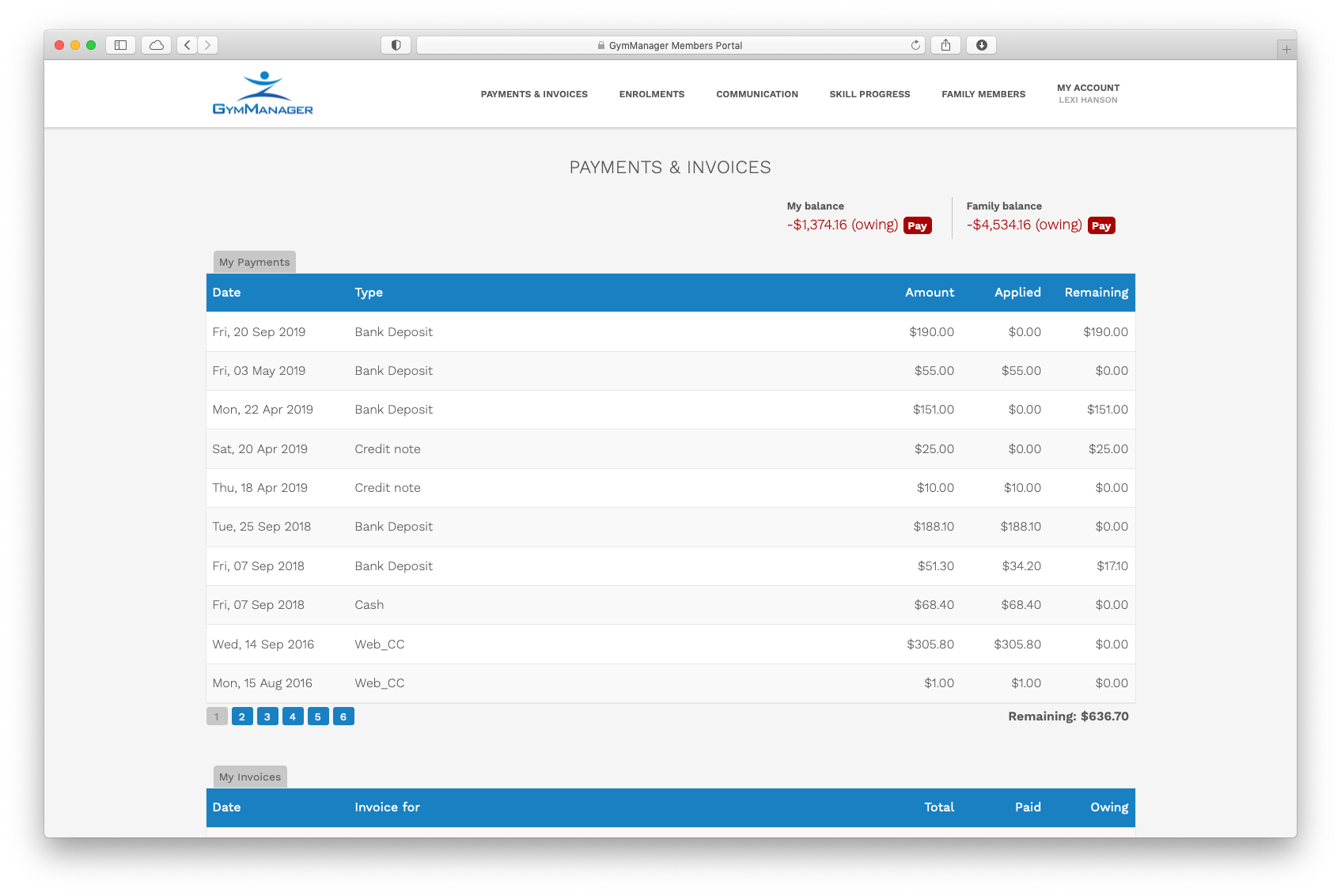1341x896 pixels.
Task: Go to payments page 3
Action: 267,716
